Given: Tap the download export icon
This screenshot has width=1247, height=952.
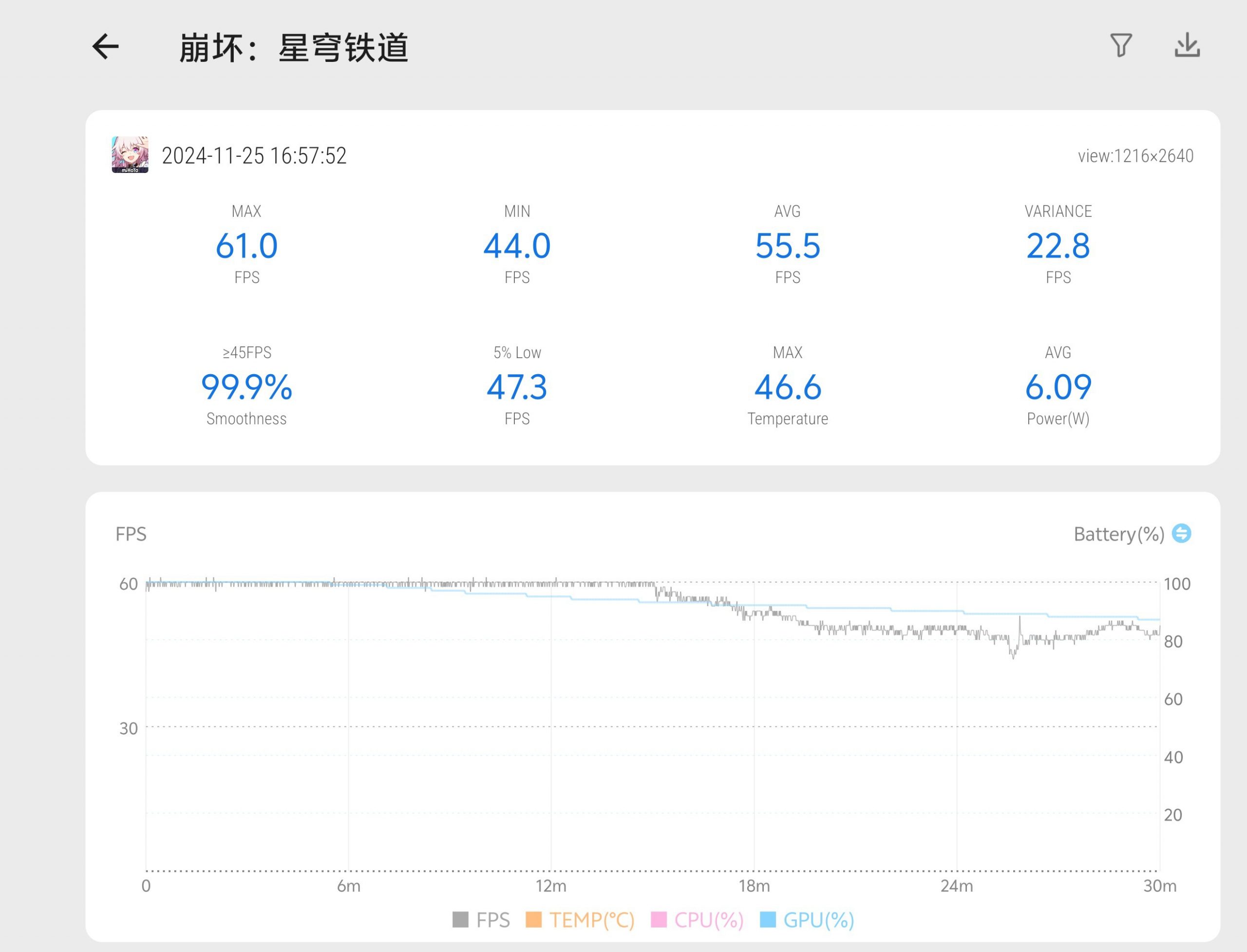Looking at the screenshot, I should point(1187,45).
